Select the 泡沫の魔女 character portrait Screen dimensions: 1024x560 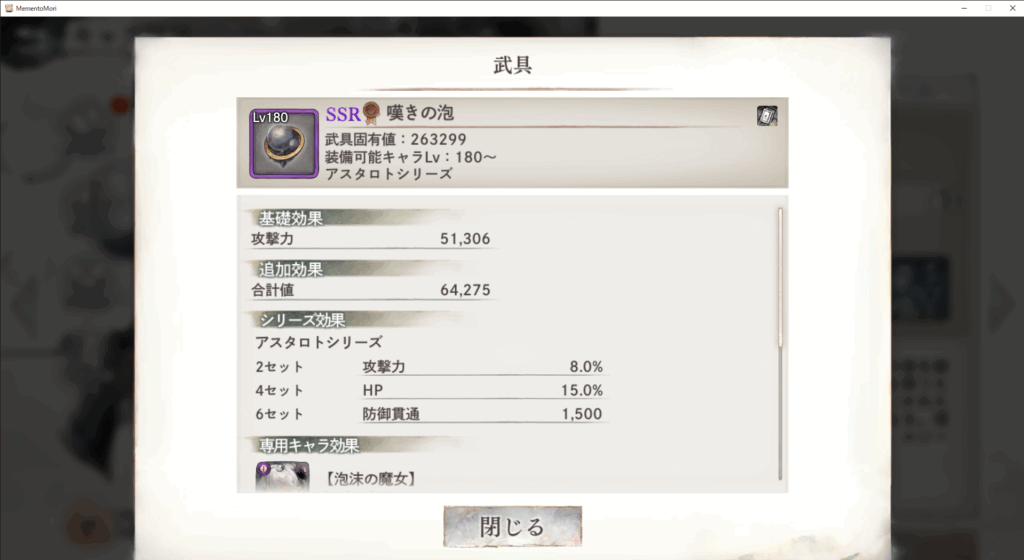coord(282,477)
